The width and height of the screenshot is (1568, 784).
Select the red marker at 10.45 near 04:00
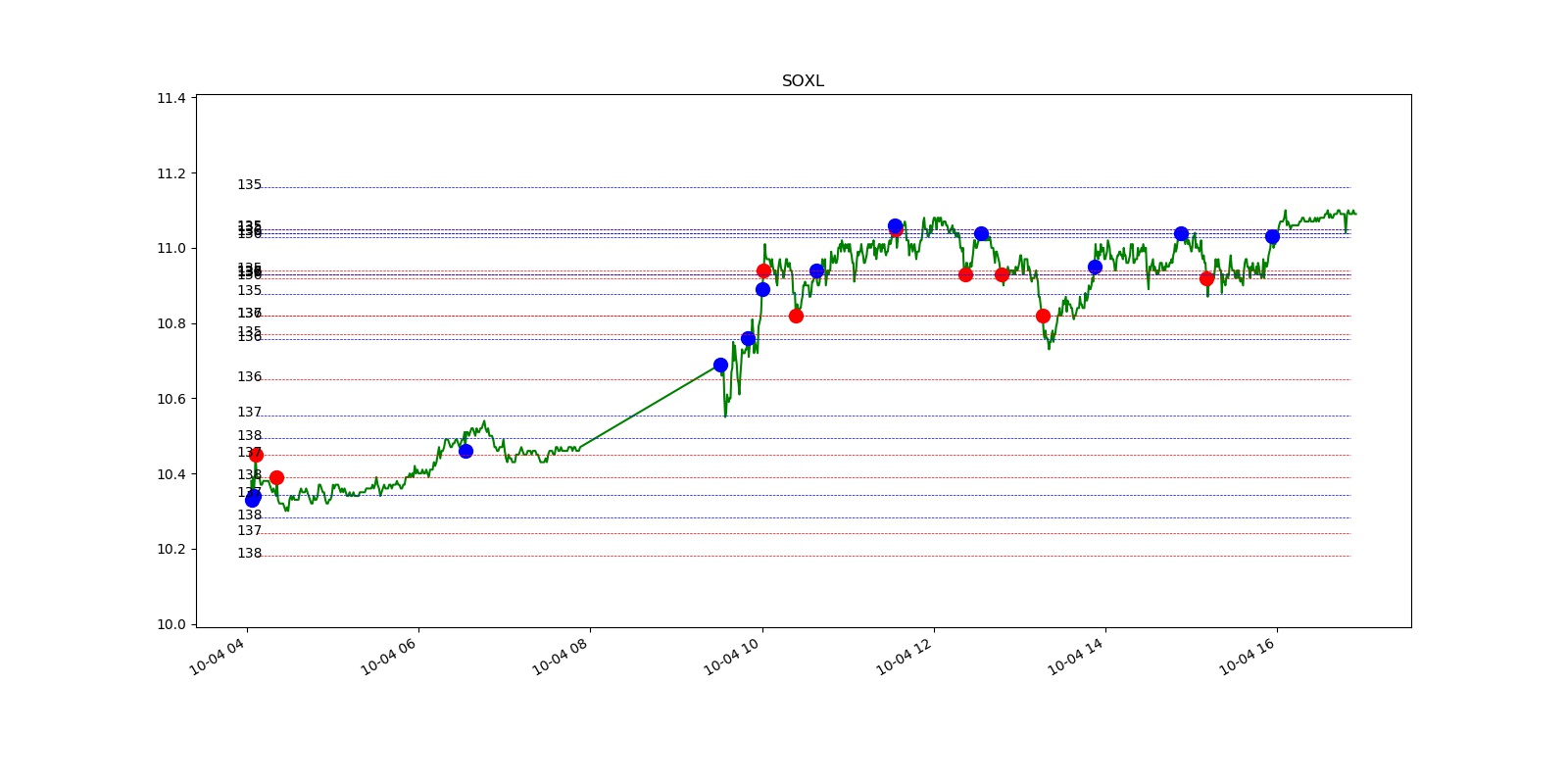tap(256, 455)
